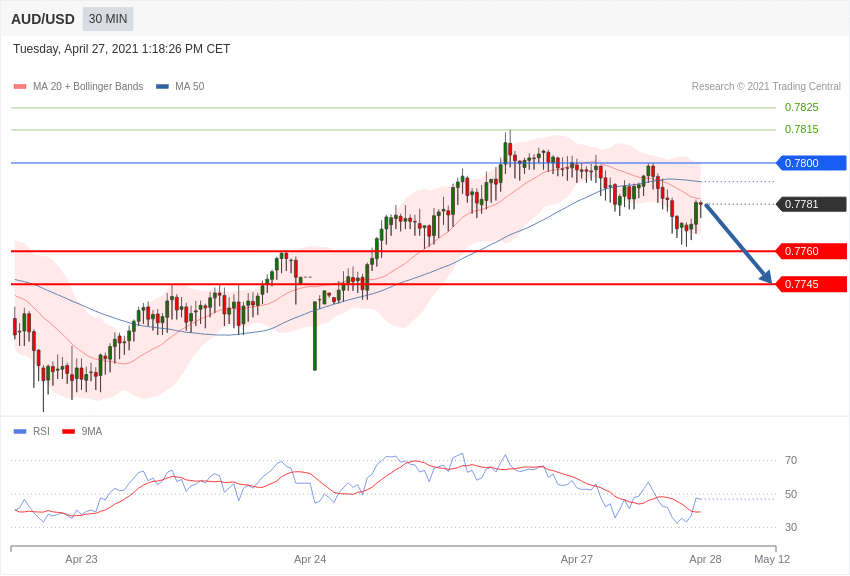Click the tall green candle wick near Apr 24
850x576 pixels.
(315, 336)
